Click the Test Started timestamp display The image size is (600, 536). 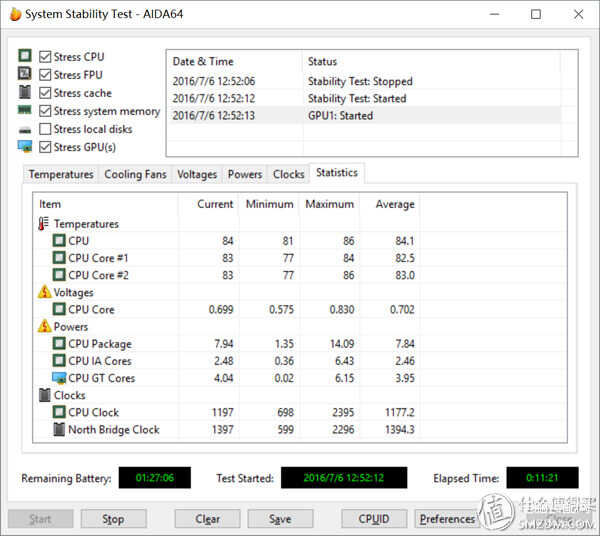click(344, 477)
